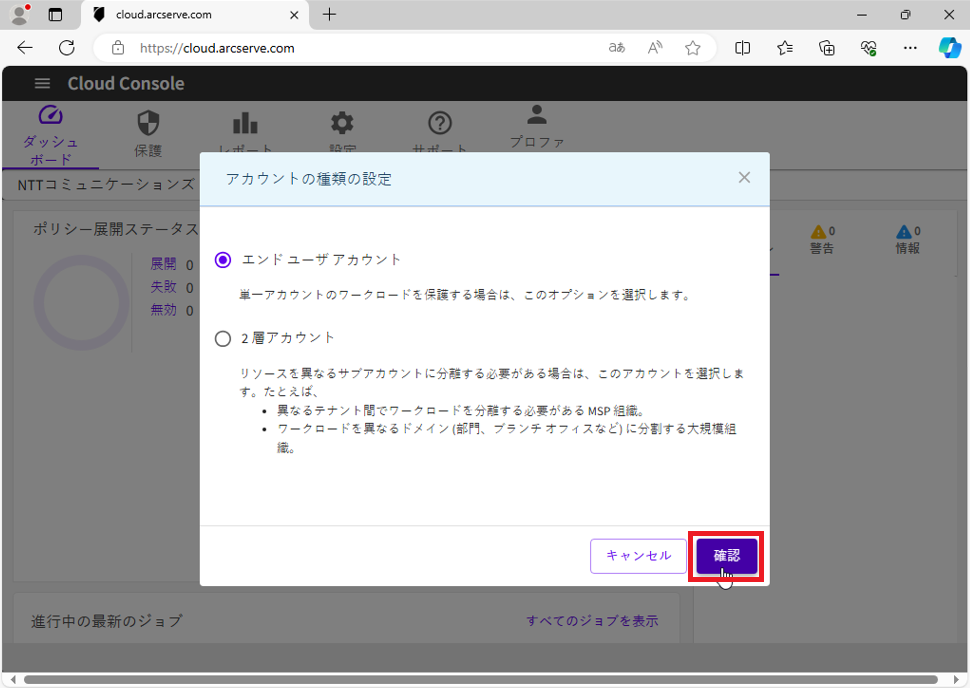The width and height of the screenshot is (970, 688).
Task: Open the Protection shield icon
Action: click(148, 123)
